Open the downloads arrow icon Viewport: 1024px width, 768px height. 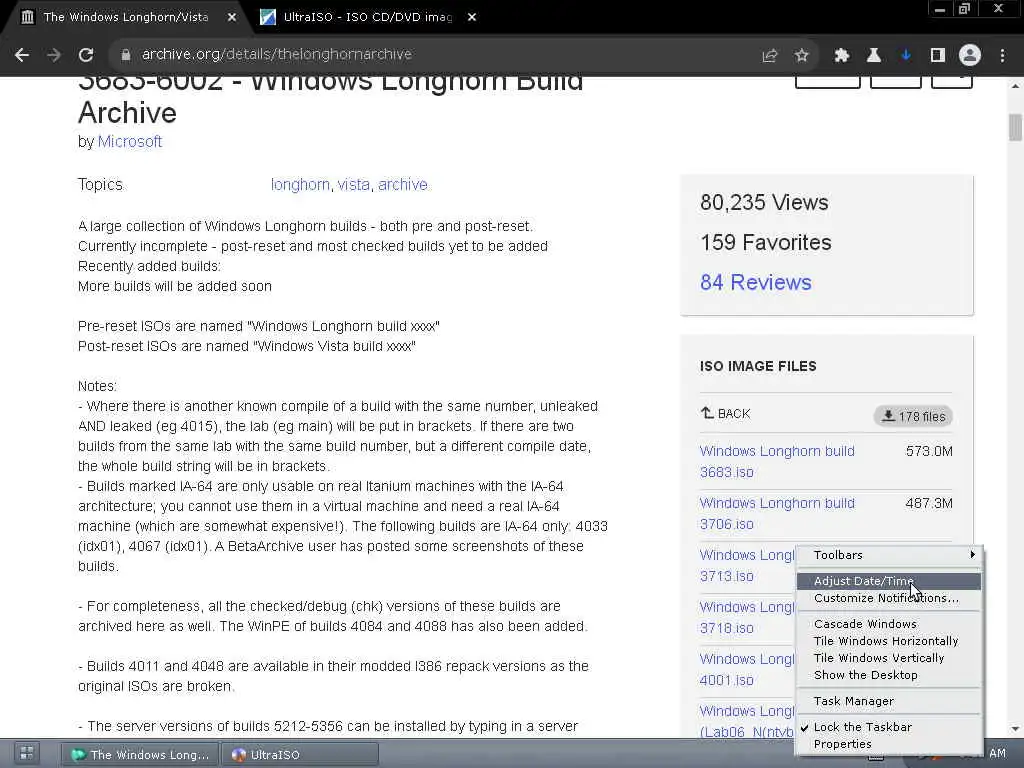coord(906,56)
